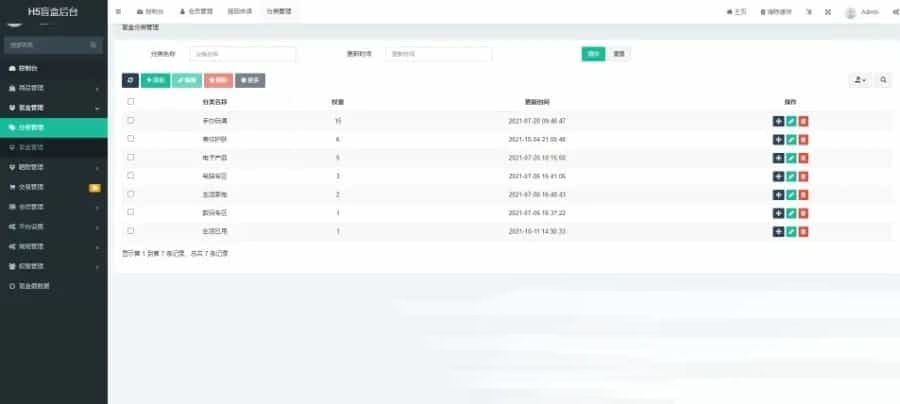
Task: Click the red delete icon in first row
Action: point(803,121)
